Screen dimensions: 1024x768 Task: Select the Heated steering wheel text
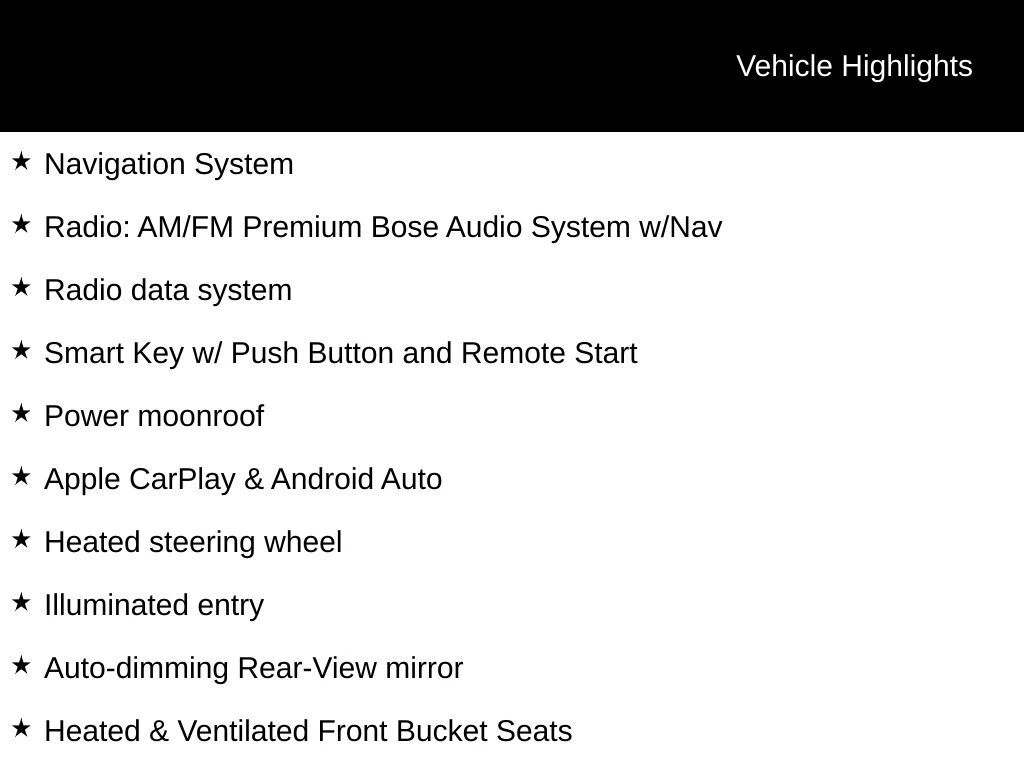pyautogui.click(x=193, y=542)
